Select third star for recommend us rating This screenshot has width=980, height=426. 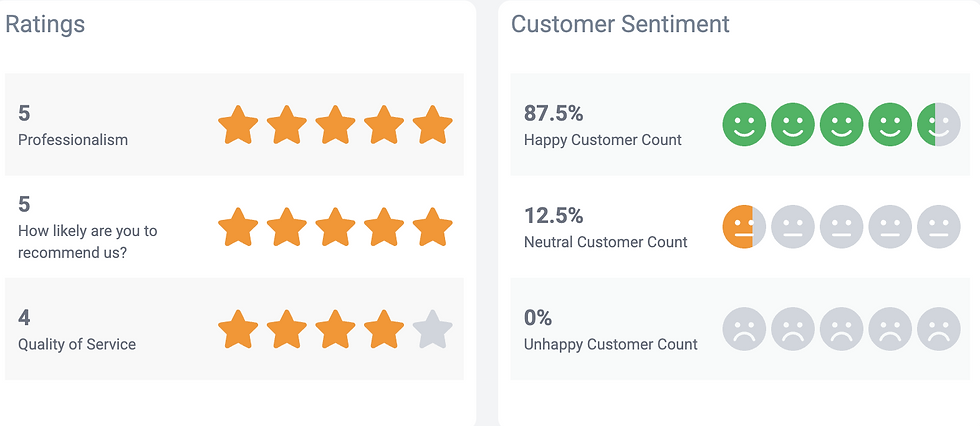pyautogui.click(x=335, y=228)
